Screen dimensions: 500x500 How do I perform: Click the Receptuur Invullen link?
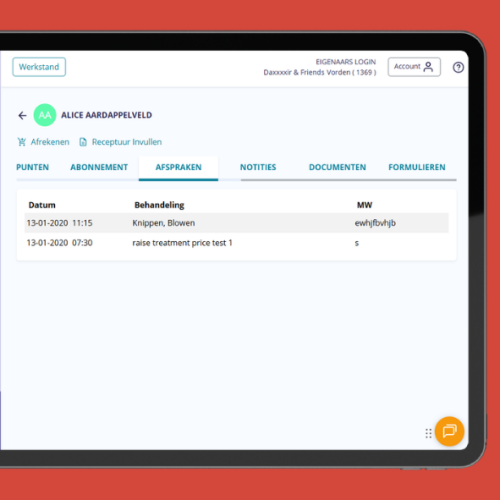pos(127,142)
